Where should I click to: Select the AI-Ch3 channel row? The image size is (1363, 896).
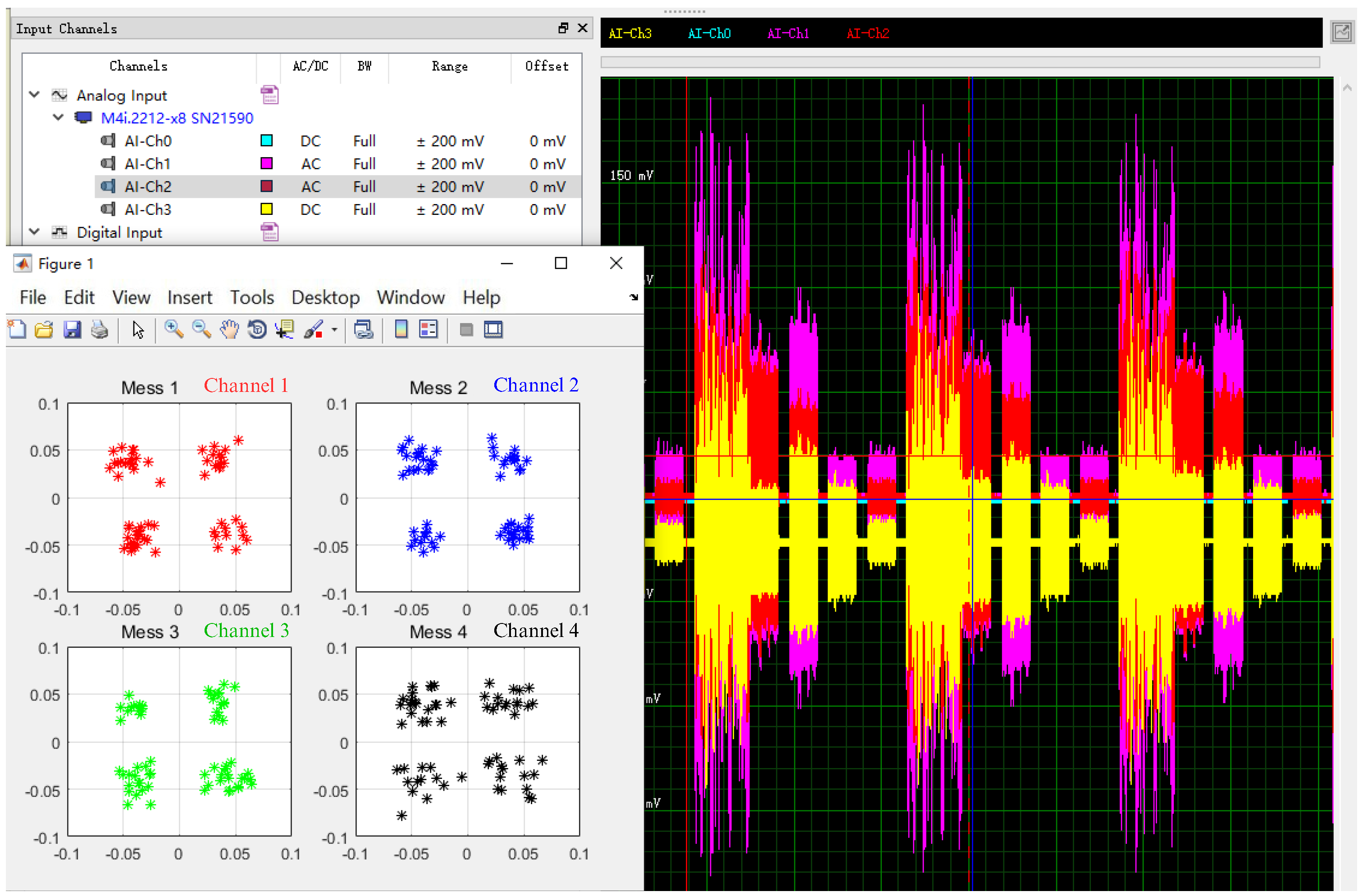pyautogui.click(x=148, y=209)
